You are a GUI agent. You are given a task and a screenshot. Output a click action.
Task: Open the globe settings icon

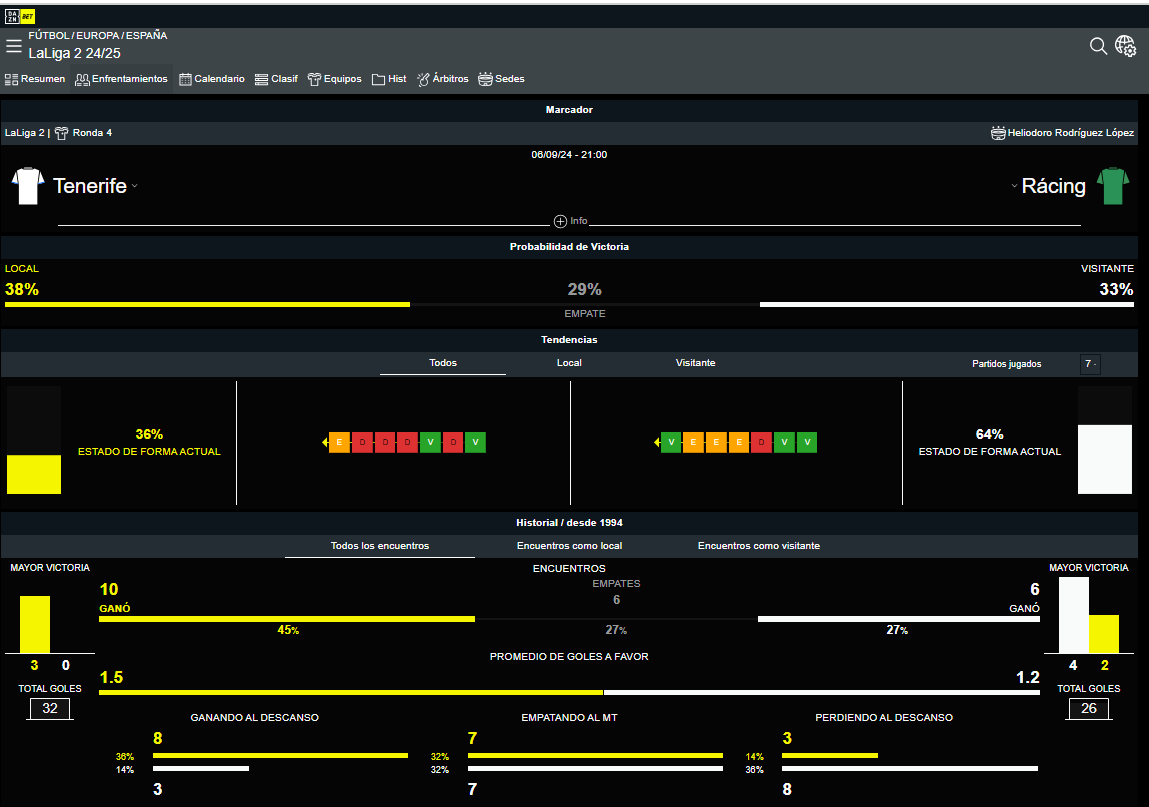1126,46
